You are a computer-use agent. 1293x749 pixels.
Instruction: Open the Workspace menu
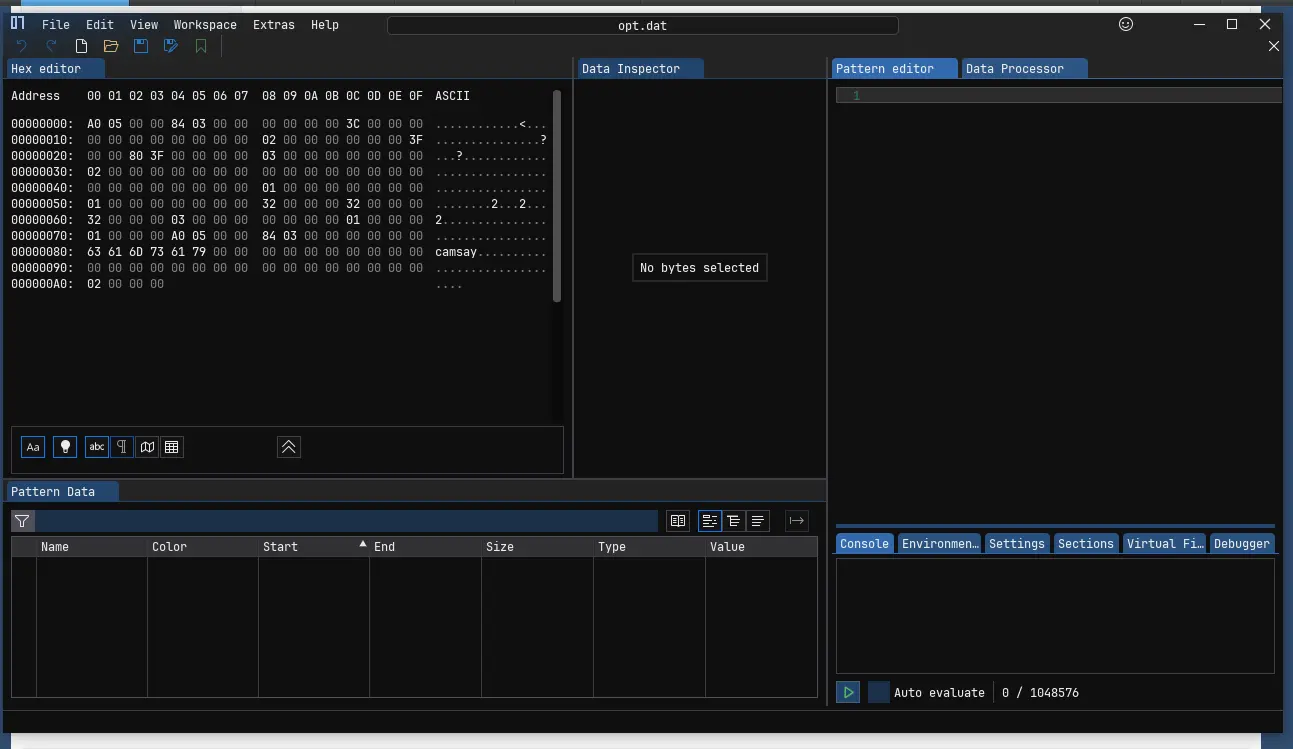[205, 25]
